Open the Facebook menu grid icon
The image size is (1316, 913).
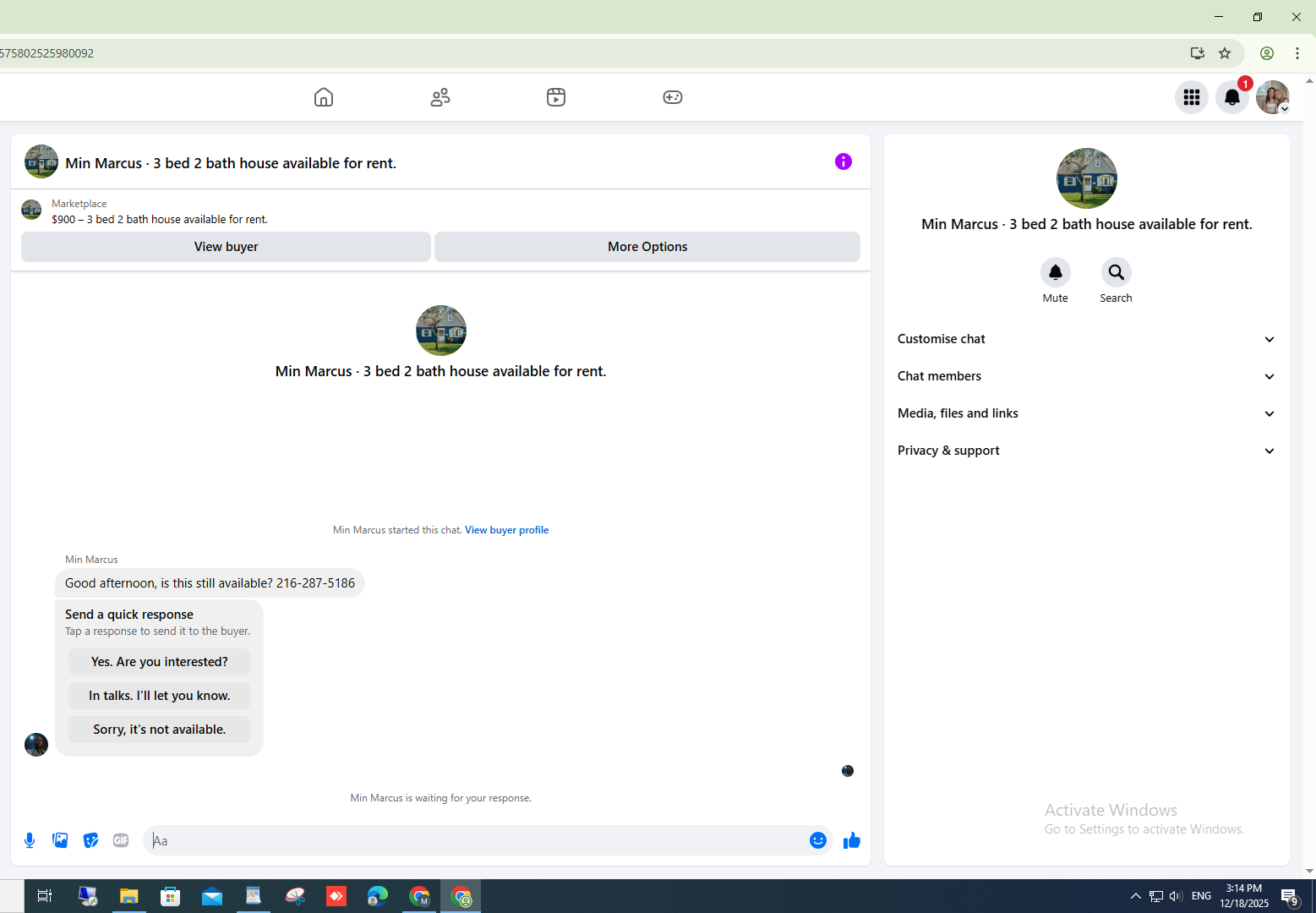pos(1192,97)
